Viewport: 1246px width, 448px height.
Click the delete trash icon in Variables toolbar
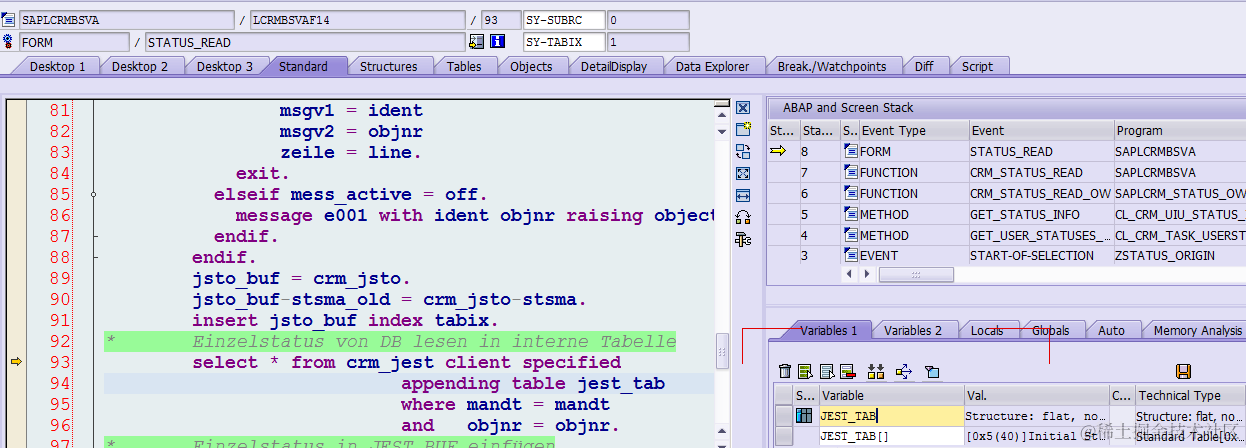(785, 372)
